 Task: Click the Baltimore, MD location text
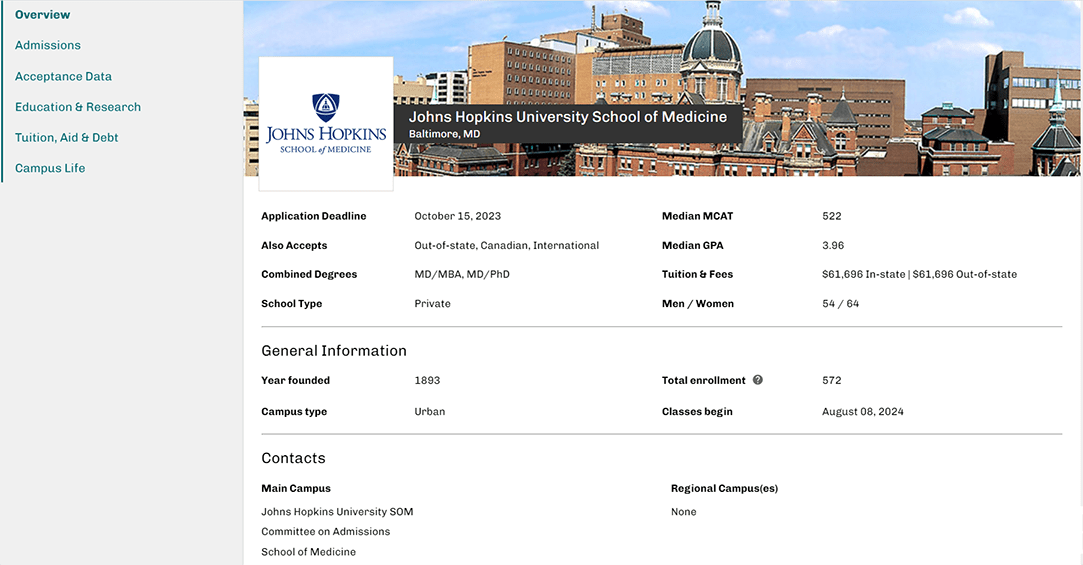pyautogui.click(x=444, y=134)
